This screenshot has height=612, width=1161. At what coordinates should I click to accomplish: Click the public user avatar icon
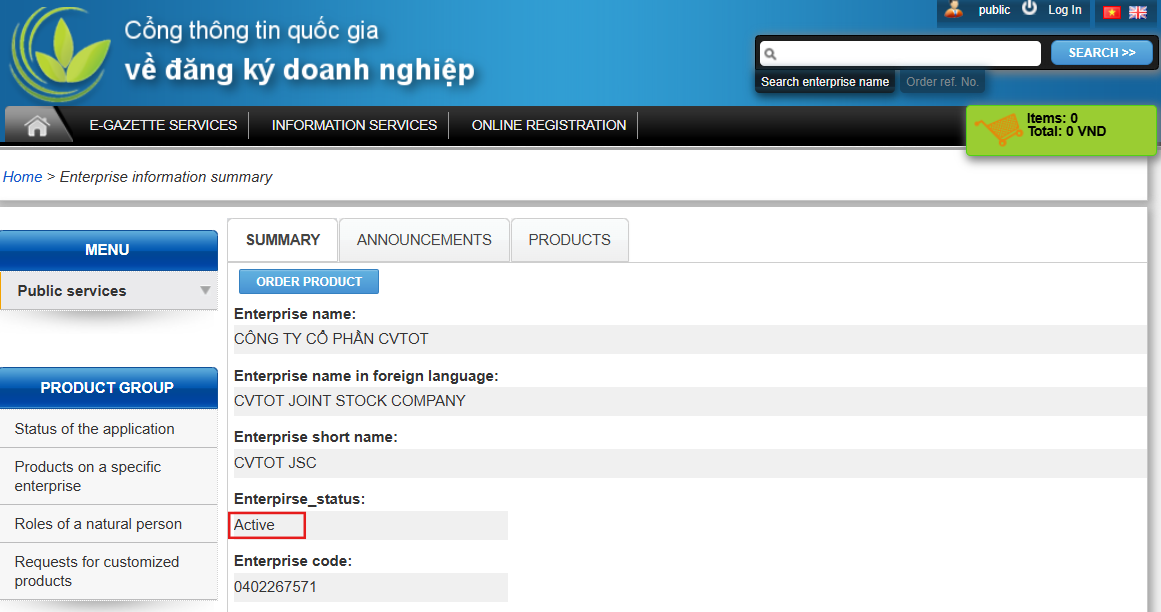click(x=954, y=10)
